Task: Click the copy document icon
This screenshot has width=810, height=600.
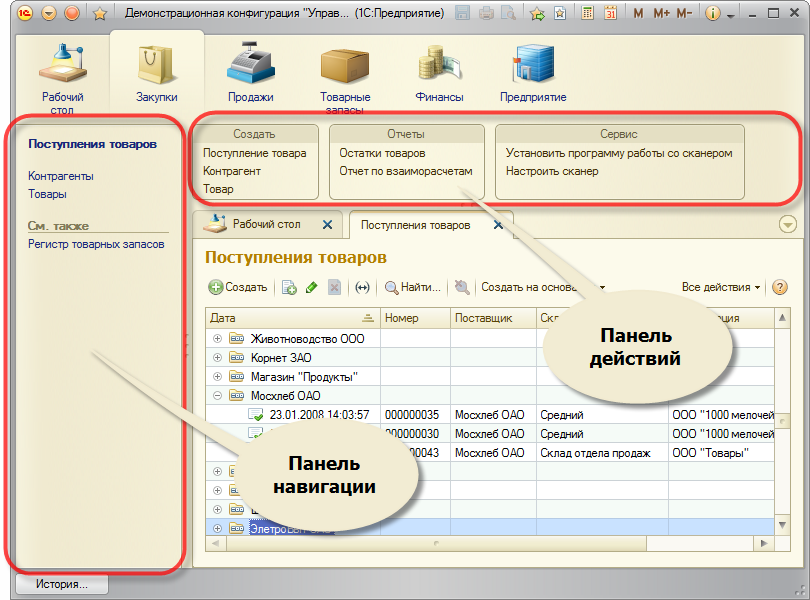Action: point(289,287)
